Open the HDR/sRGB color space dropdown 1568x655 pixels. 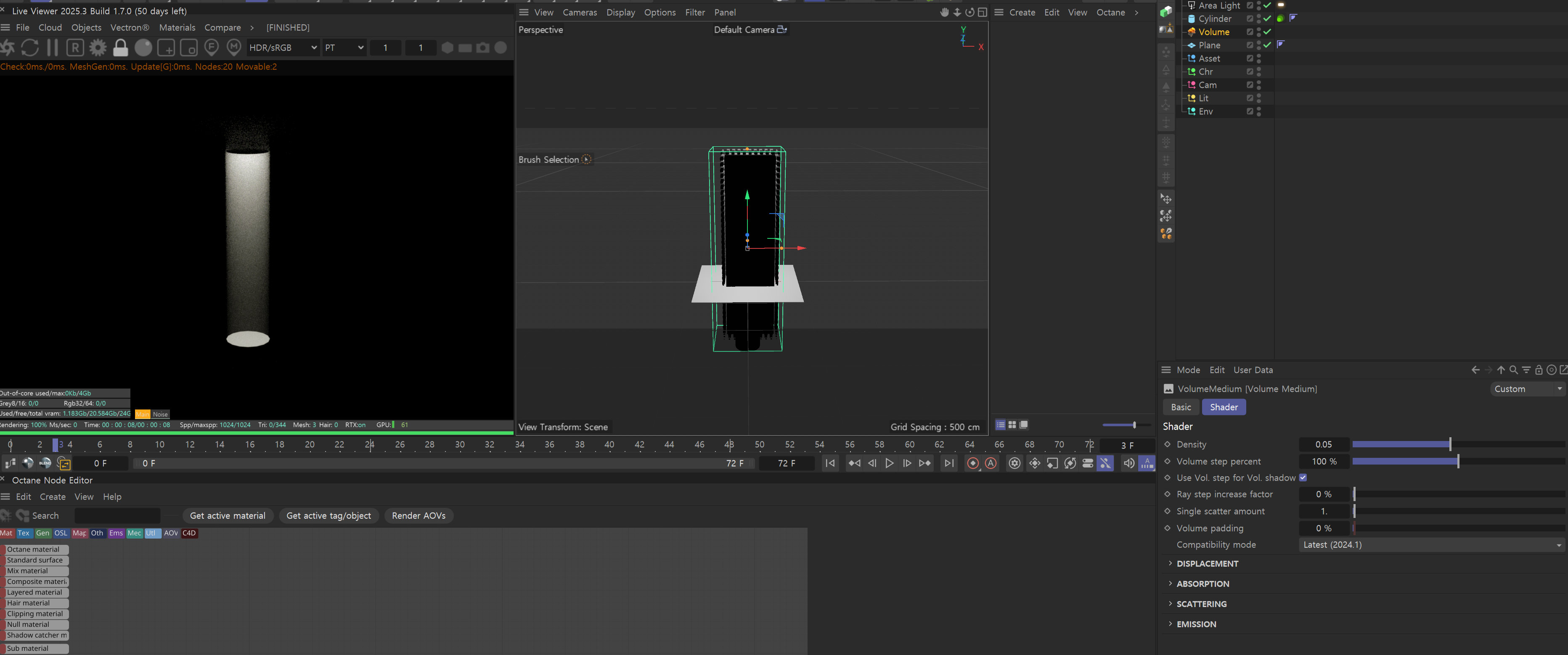click(283, 48)
